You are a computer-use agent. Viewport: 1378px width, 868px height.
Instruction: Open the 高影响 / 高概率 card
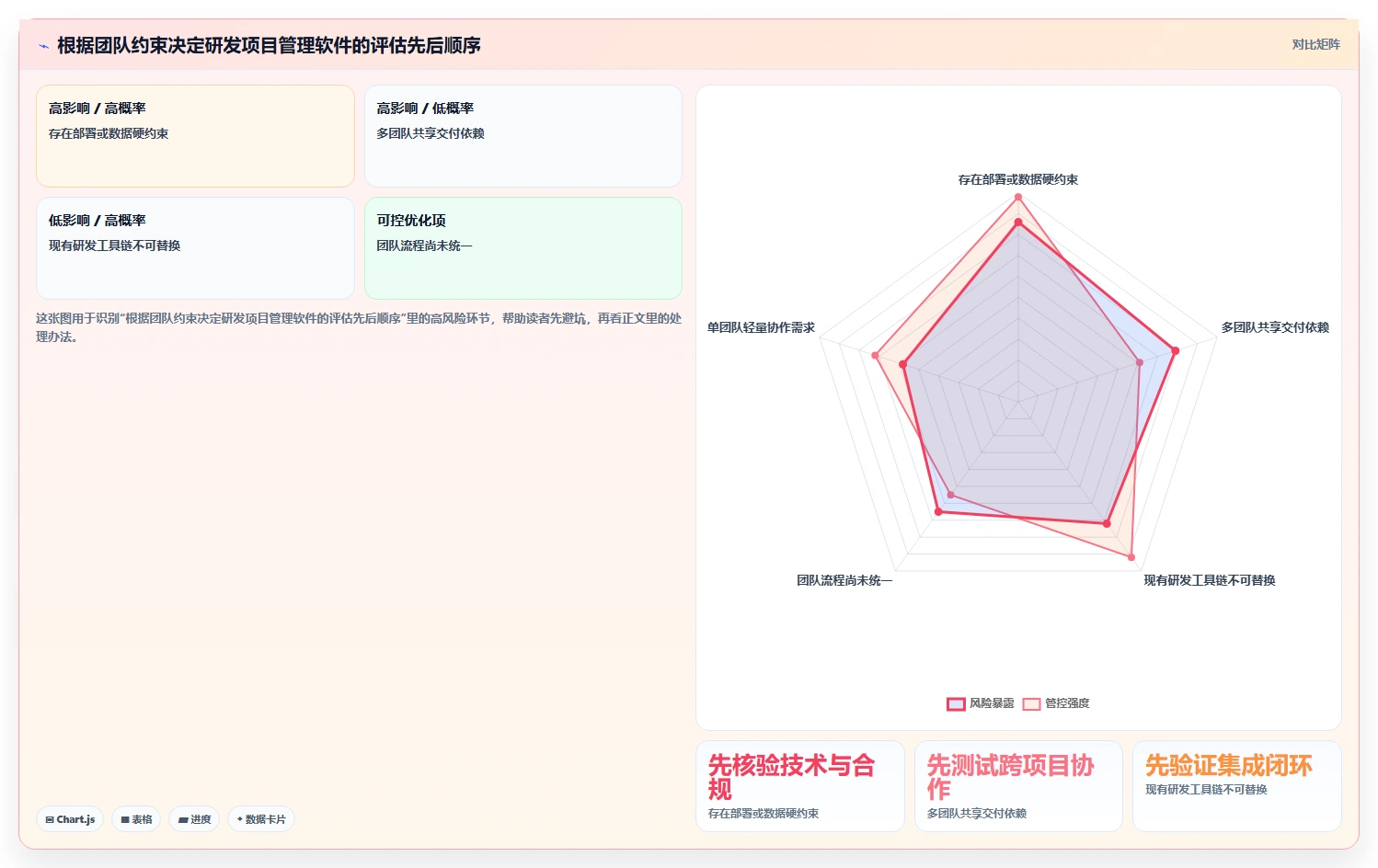(x=195, y=136)
